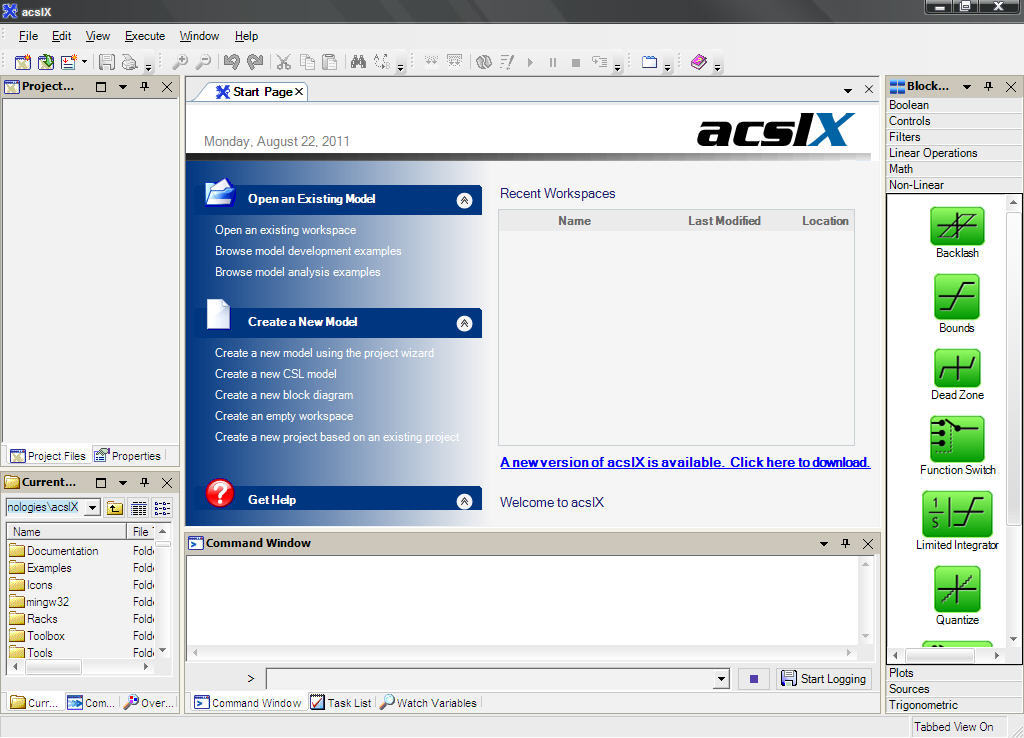This screenshot has height=738, width=1024.
Task: Click the Add new item toolbar icon
Action: tap(69, 62)
